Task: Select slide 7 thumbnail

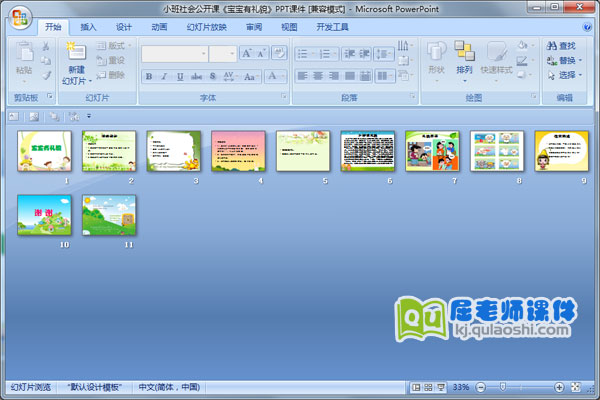Action: point(432,151)
